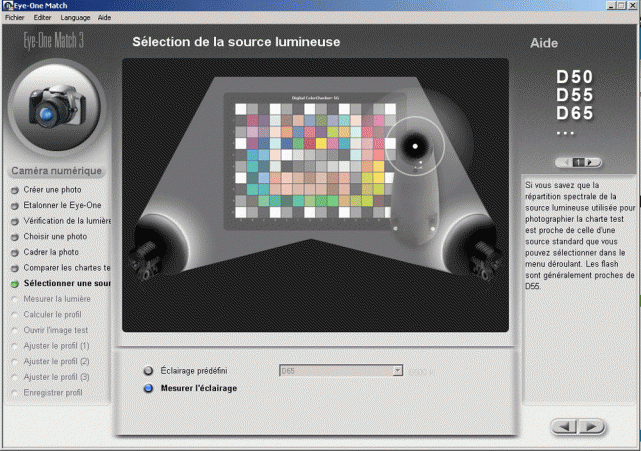
Task: Select the 'Etalonner le Eye-One' step label
Action: tap(62, 205)
